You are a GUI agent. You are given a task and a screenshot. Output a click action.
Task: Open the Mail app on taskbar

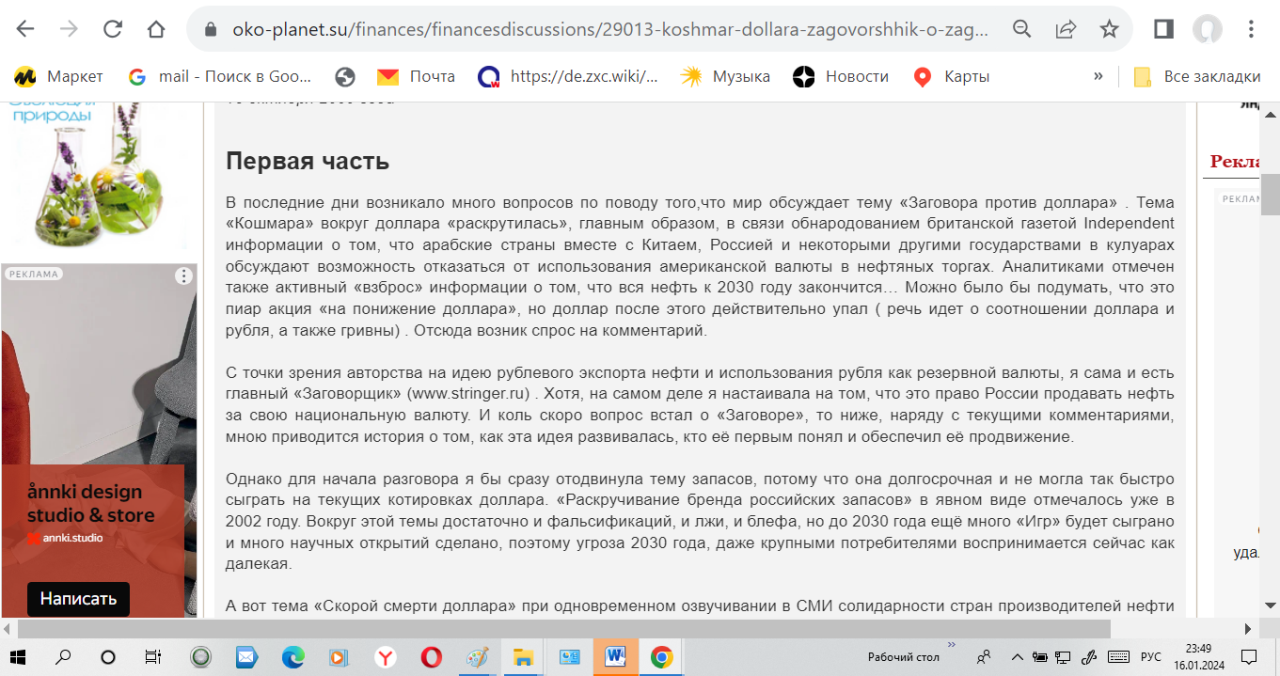coord(247,657)
